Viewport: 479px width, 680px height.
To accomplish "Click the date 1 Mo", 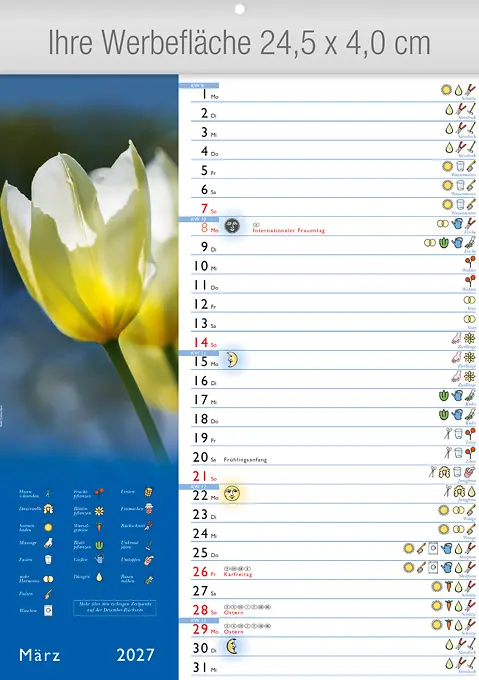I will point(210,95).
